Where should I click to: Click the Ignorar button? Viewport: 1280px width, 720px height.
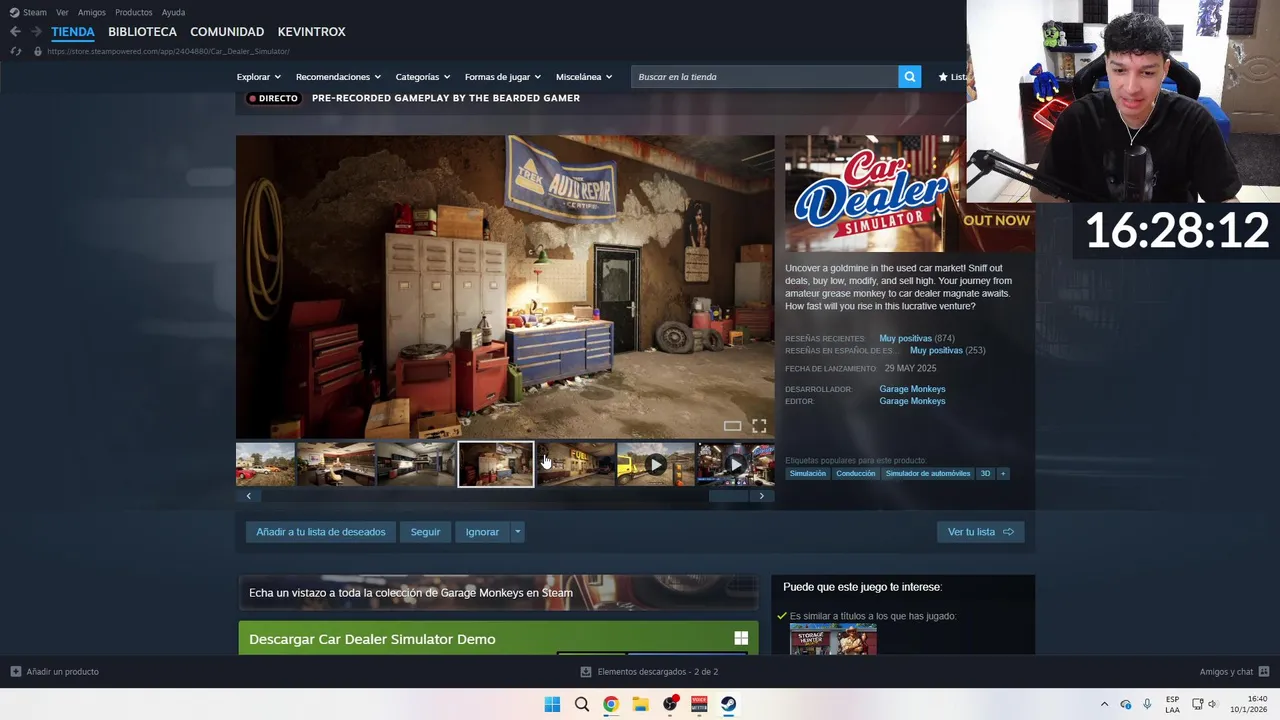click(x=482, y=532)
